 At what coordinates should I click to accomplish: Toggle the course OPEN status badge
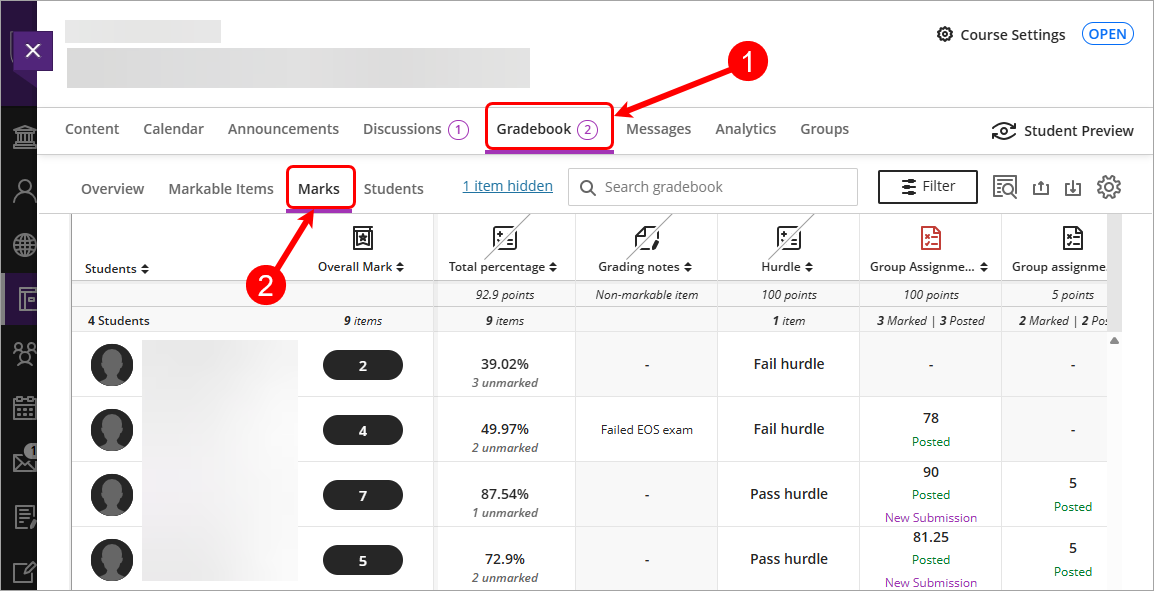click(1108, 34)
